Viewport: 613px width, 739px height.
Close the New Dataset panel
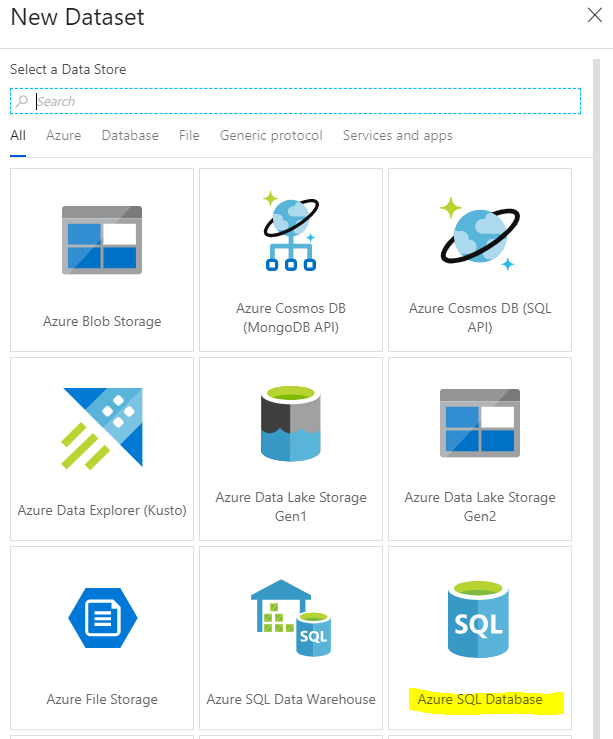pyautogui.click(x=595, y=15)
